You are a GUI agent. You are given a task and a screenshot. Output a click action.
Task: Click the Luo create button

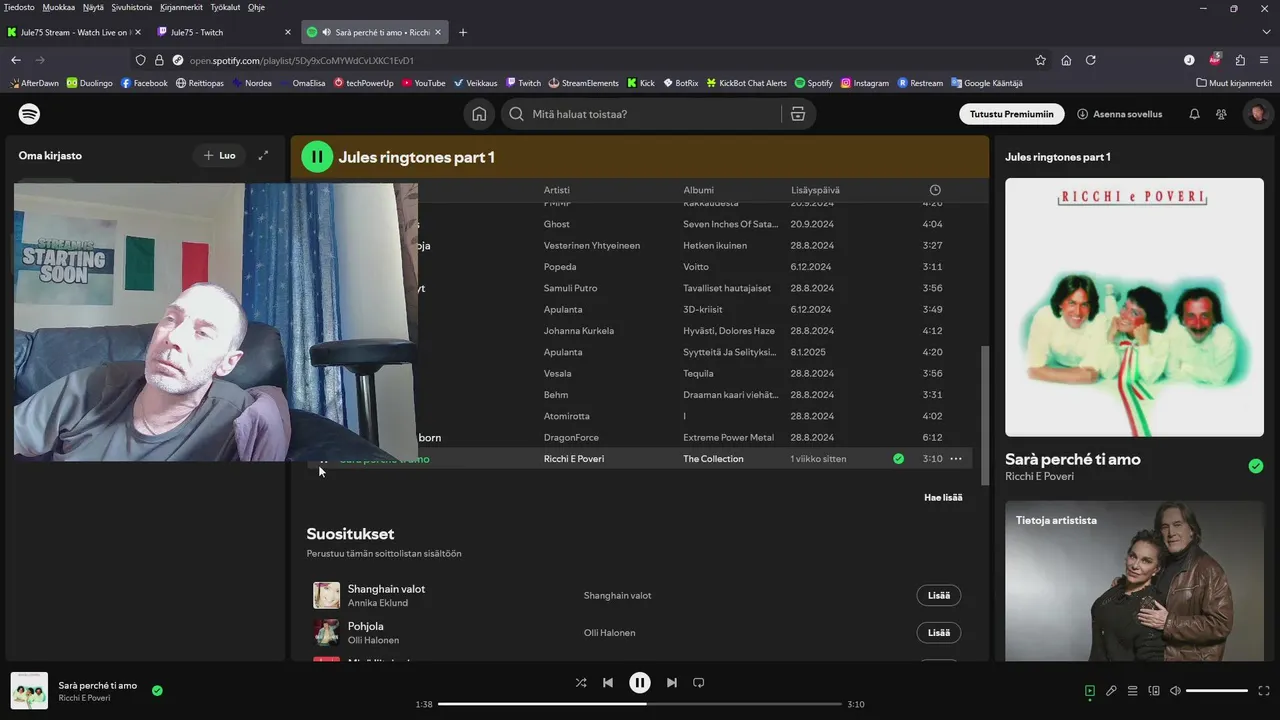coord(219,155)
